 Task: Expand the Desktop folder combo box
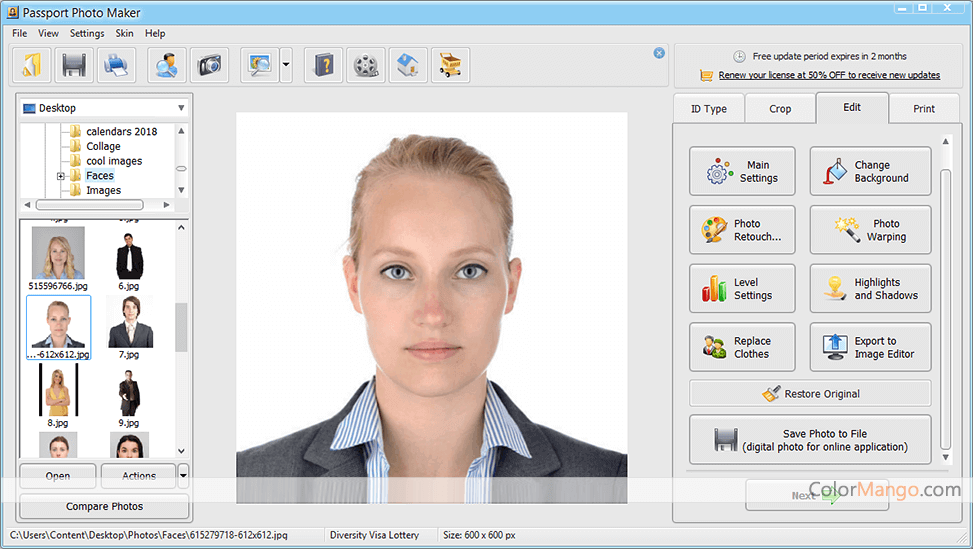coord(181,108)
